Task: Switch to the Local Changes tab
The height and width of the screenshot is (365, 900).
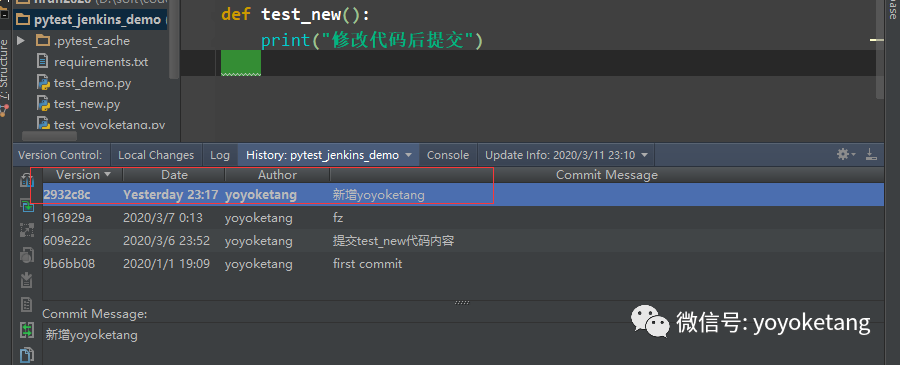Action: [156, 155]
